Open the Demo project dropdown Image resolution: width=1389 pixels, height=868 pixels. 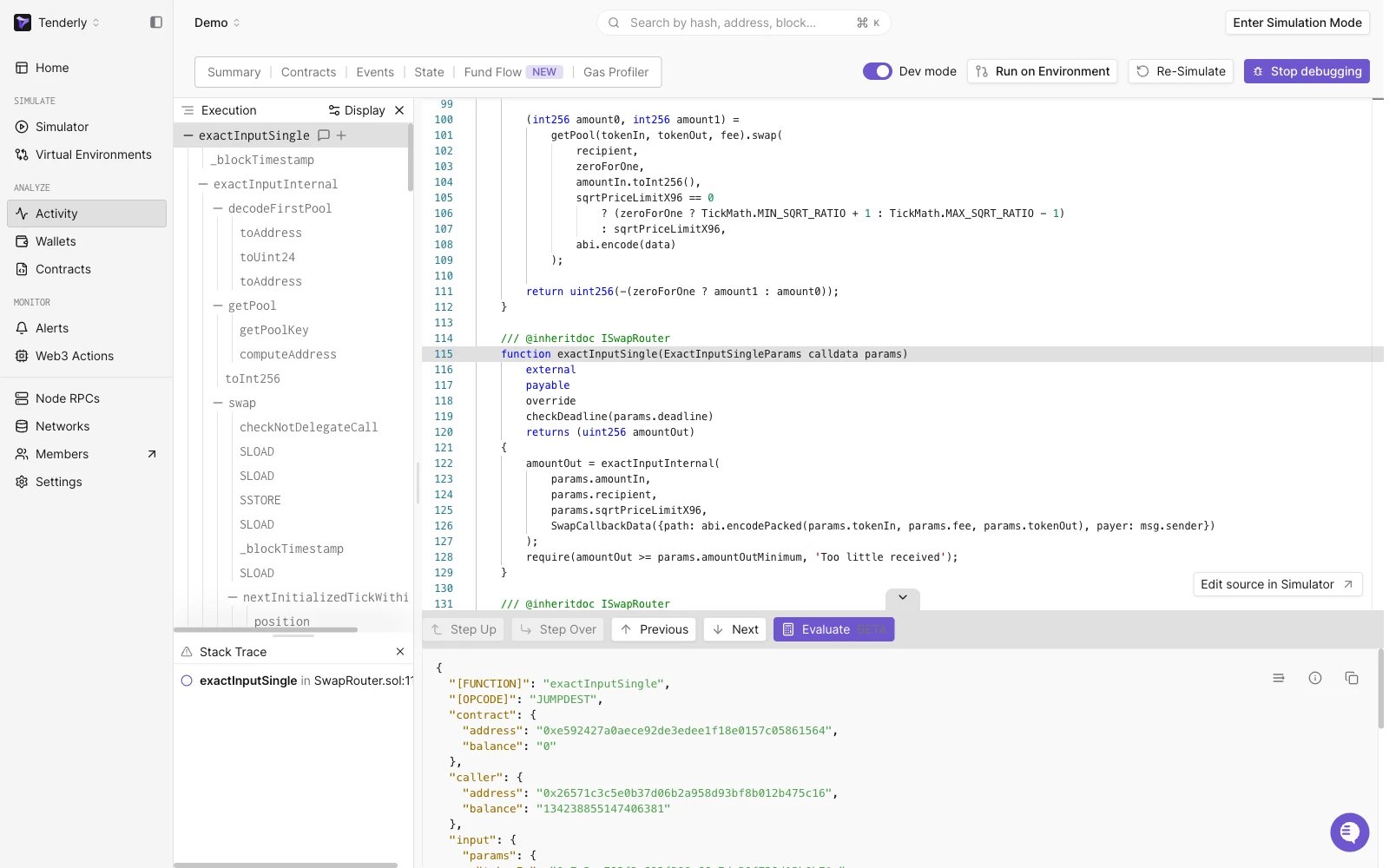point(217,23)
